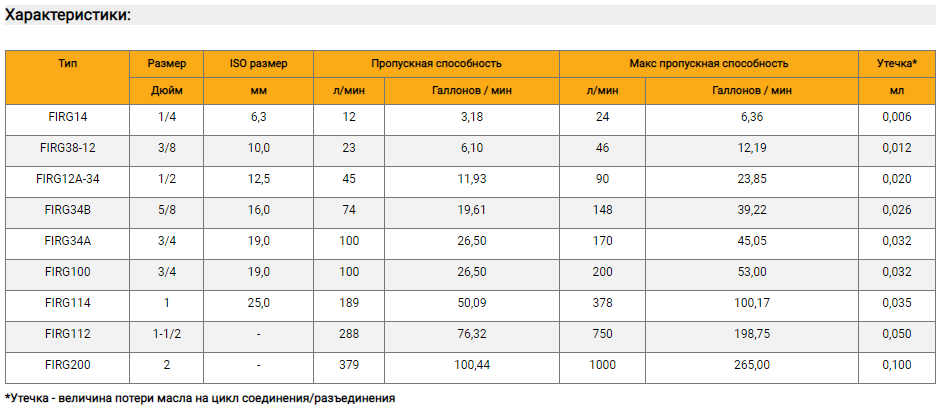945x413 pixels.
Task: Select the 1-1/2 inch size cell
Action: pyautogui.click(x=166, y=334)
